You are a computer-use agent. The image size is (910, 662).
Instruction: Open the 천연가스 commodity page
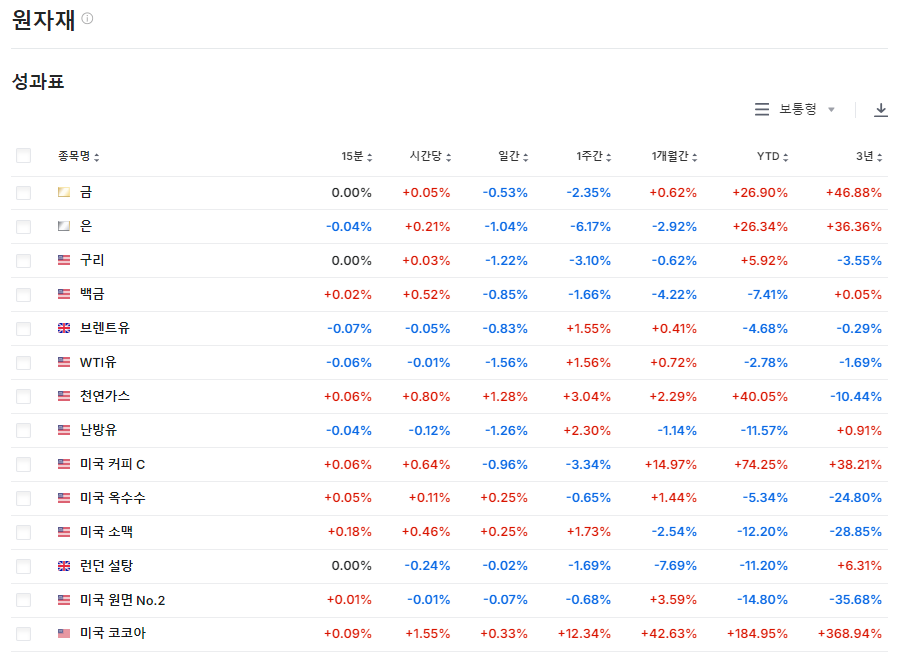[104, 396]
